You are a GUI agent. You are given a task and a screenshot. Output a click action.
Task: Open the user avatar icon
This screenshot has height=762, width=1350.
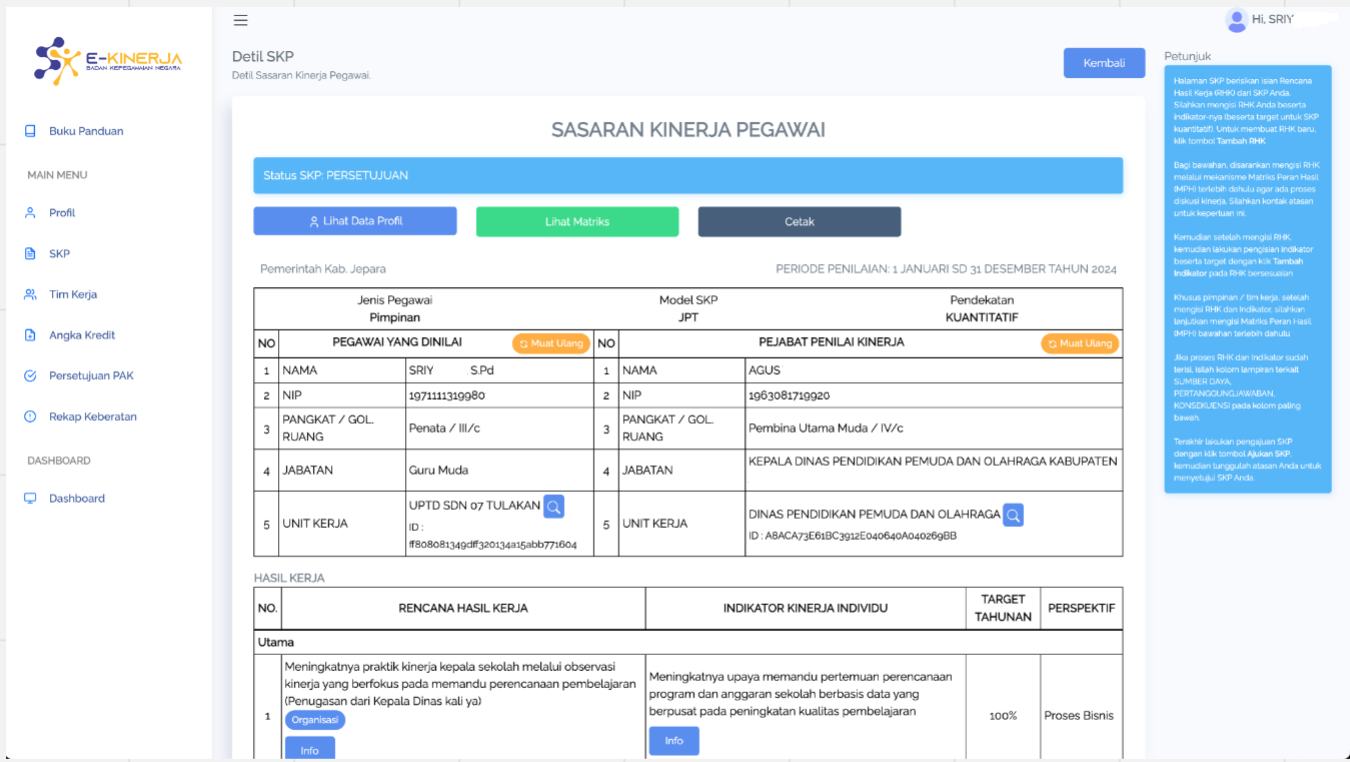coord(1236,20)
